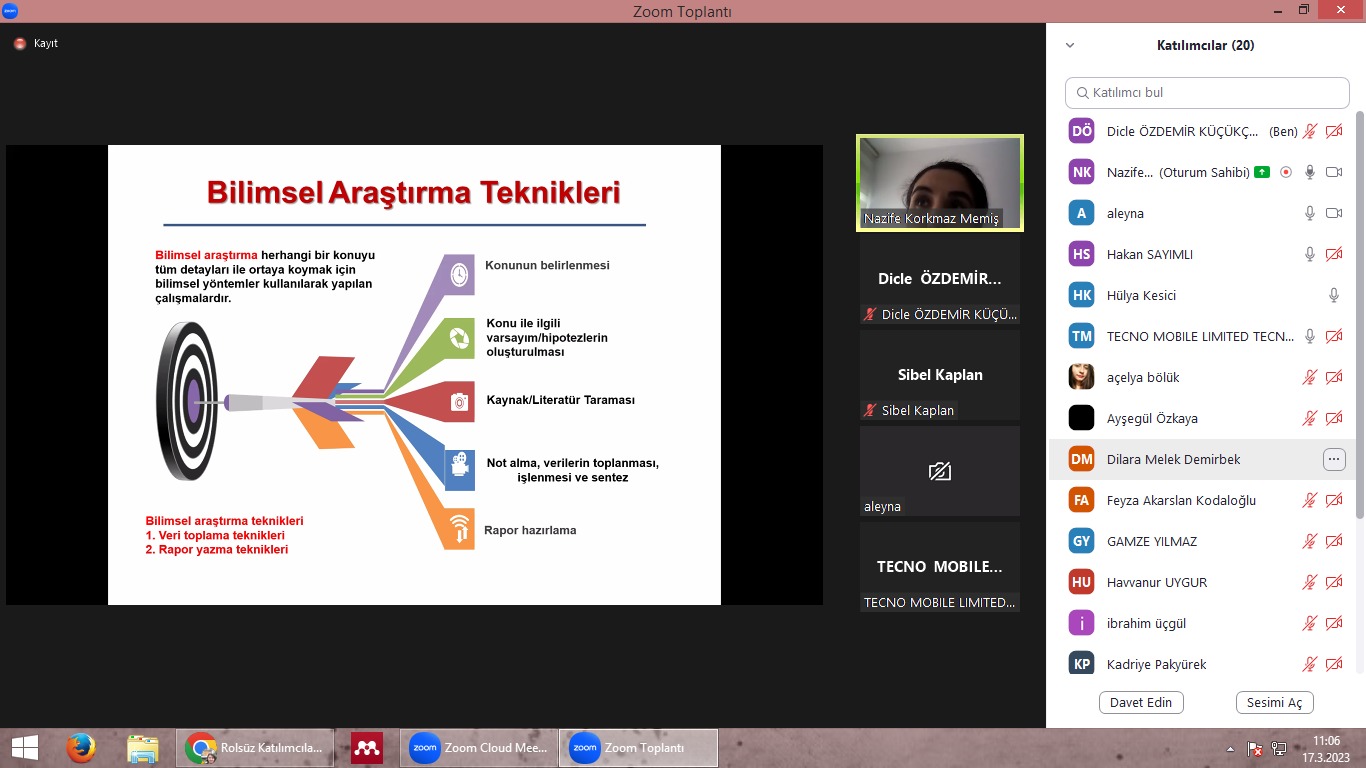Image resolution: width=1366 pixels, height=768 pixels.
Task: Click the muted mic icon on Sibel Kaplan's tile
Action: [870, 410]
